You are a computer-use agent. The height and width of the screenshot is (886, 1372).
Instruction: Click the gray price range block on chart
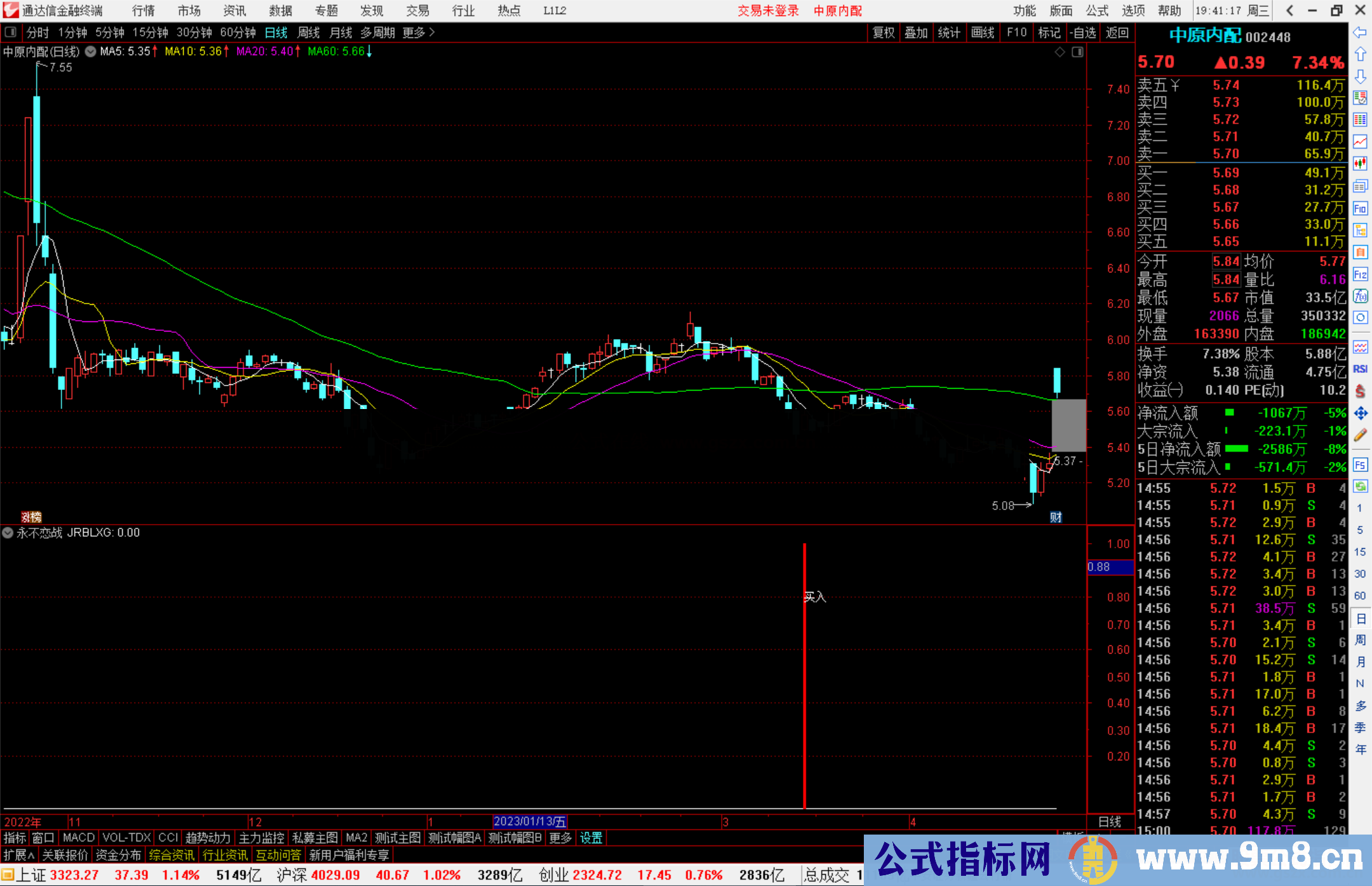(1068, 424)
